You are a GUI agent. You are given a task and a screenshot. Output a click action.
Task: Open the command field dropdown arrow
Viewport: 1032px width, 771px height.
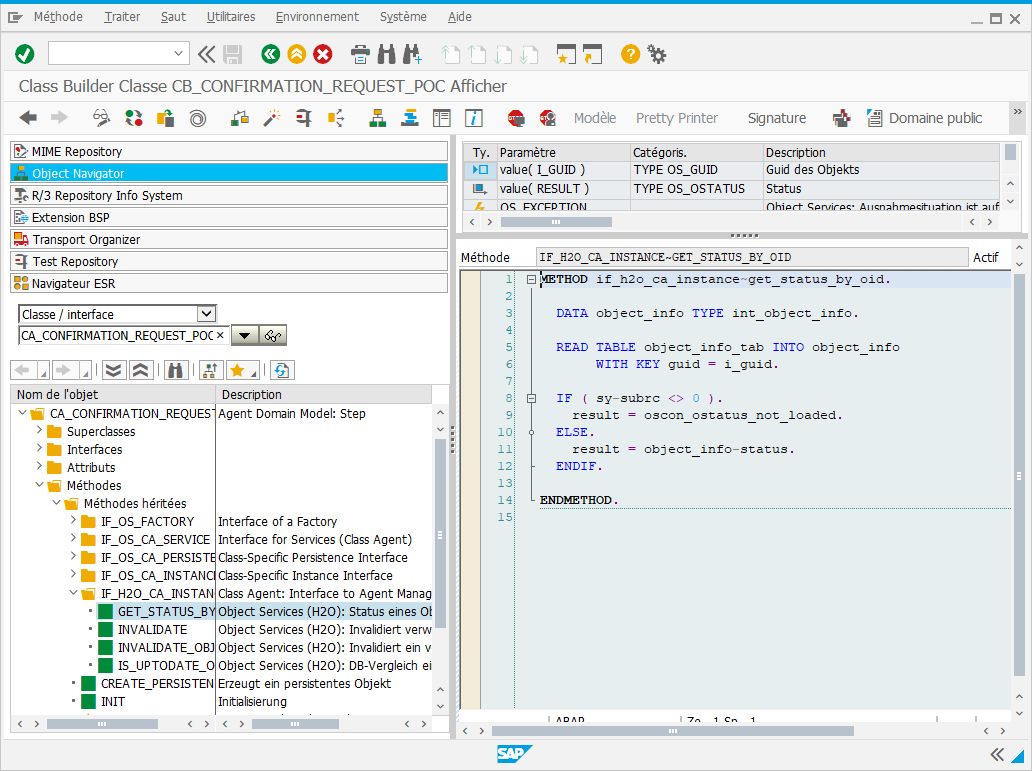178,53
